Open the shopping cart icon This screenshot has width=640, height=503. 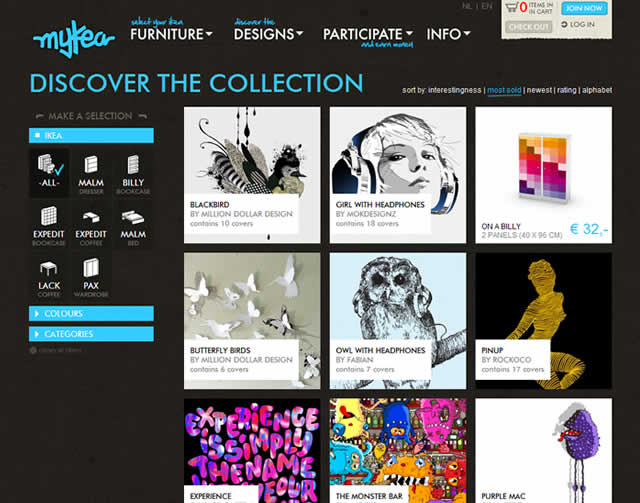[x=511, y=7]
